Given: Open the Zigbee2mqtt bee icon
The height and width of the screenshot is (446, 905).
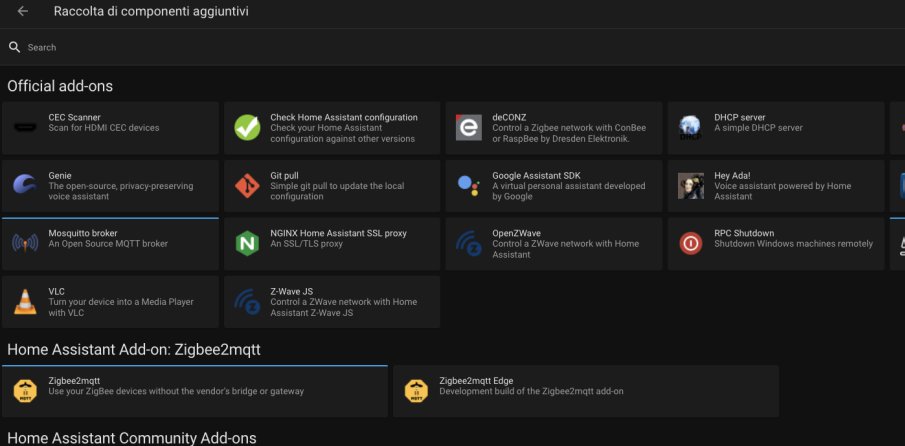Looking at the screenshot, I should [x=25, y=391].
